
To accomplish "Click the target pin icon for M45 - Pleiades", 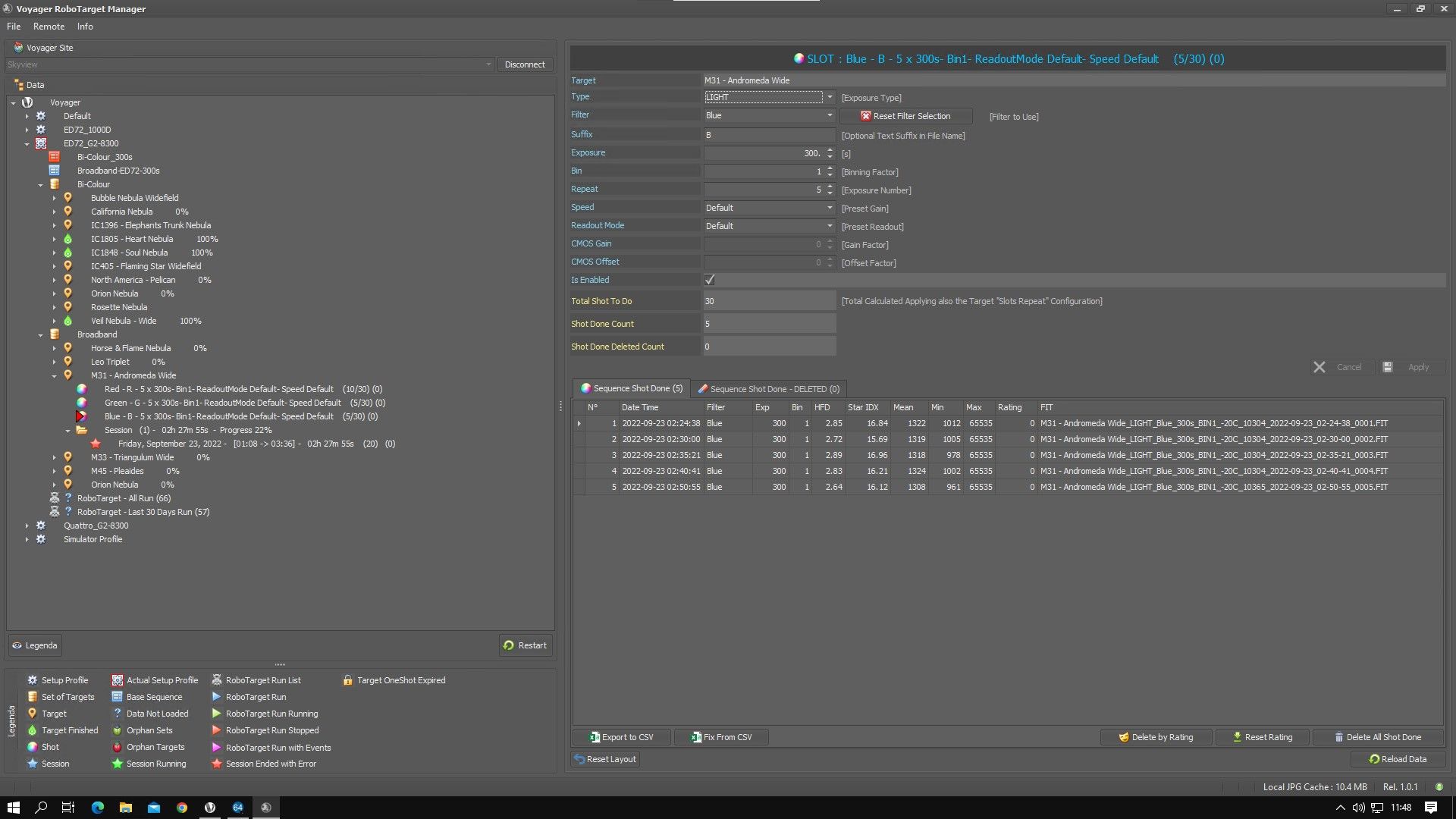I will click(68, 471).
